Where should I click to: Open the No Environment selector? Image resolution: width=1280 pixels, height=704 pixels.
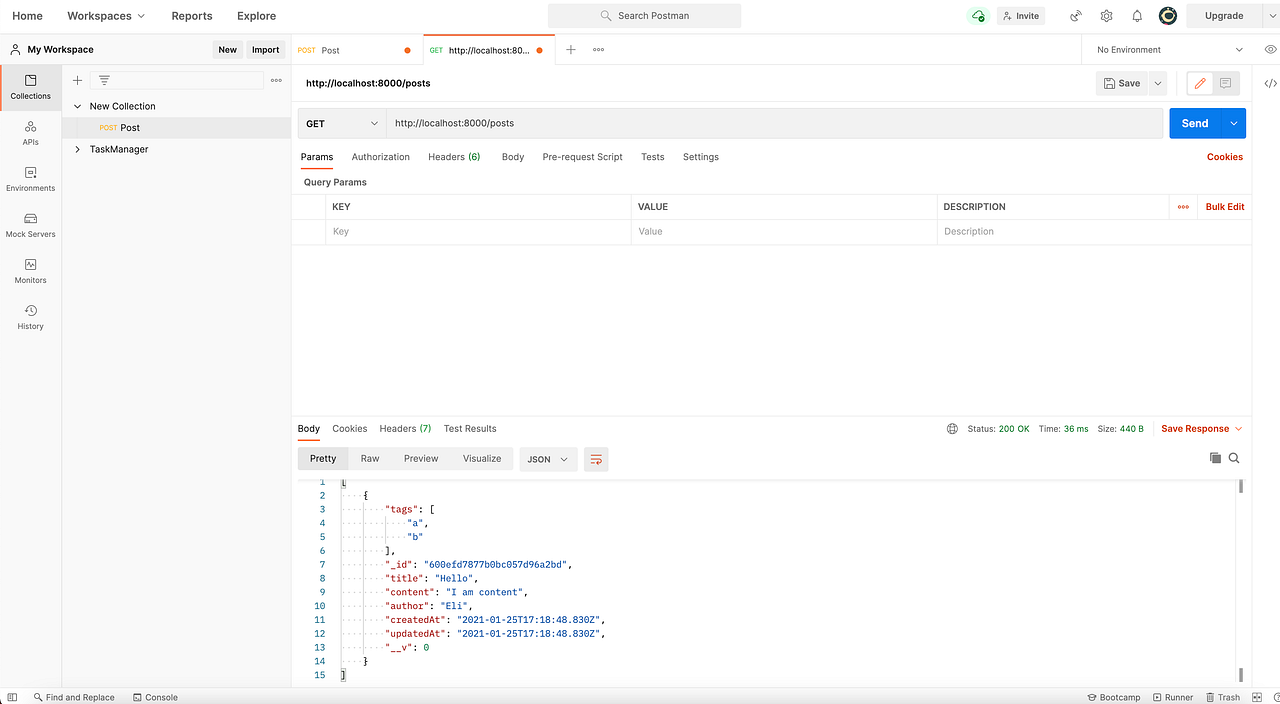pos(1165,48)
